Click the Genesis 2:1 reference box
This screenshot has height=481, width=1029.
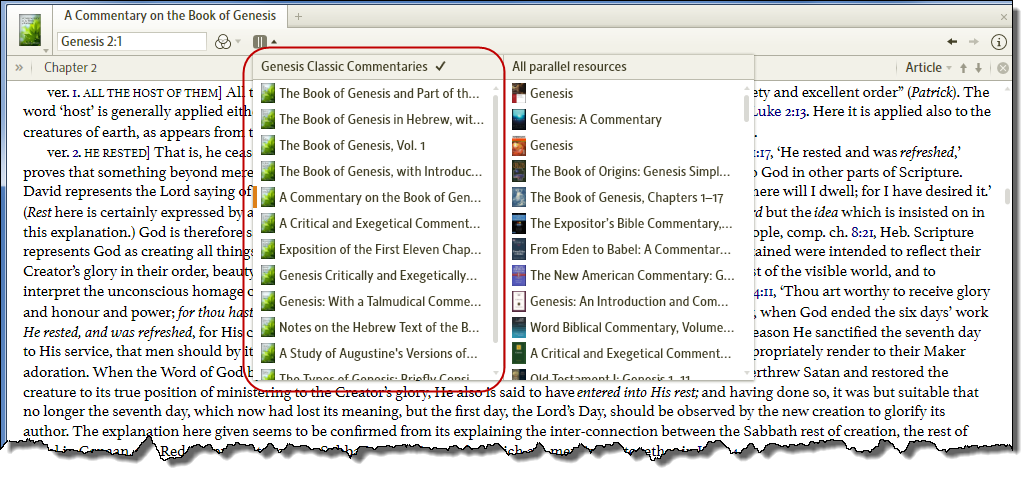(x=133, y=41)
